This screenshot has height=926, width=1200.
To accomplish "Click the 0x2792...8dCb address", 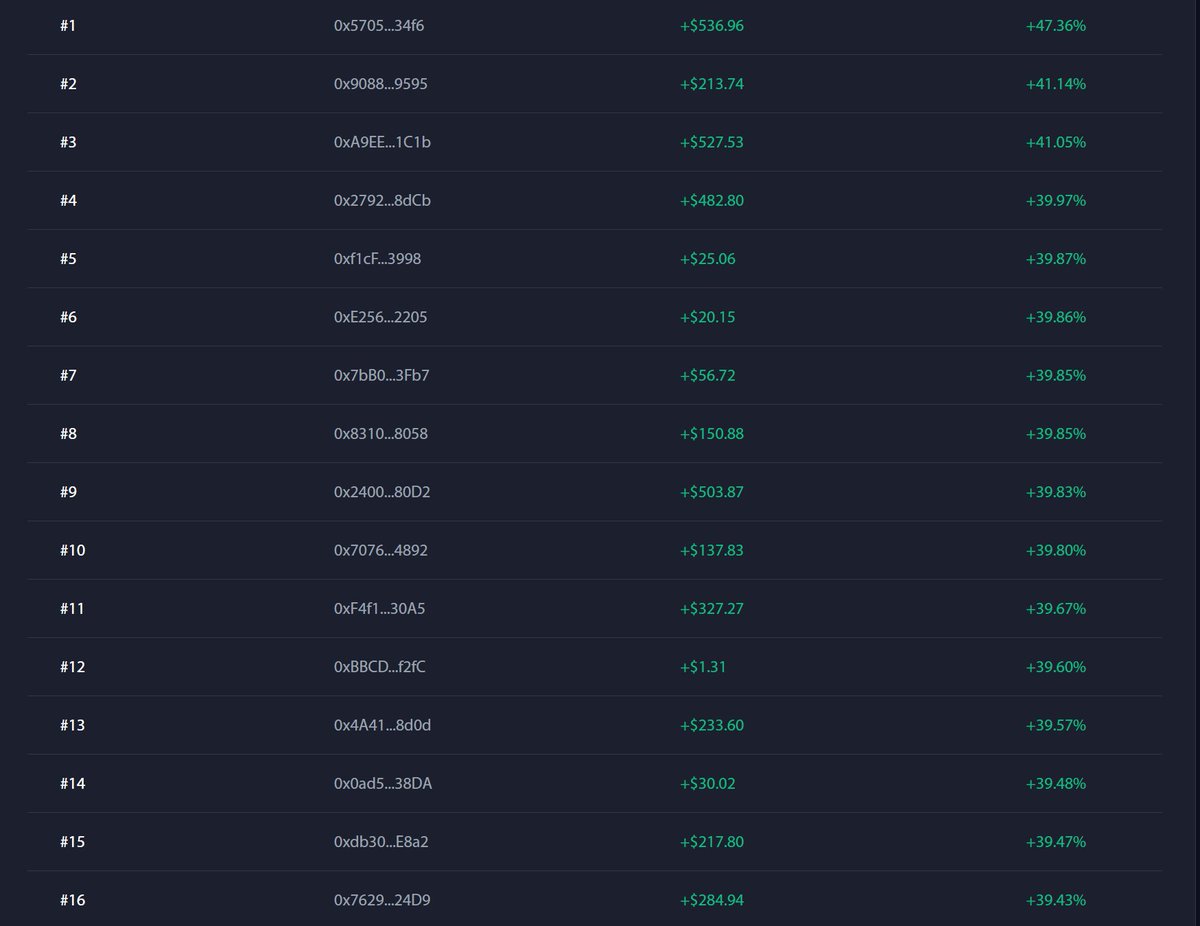I will (382, 201).
